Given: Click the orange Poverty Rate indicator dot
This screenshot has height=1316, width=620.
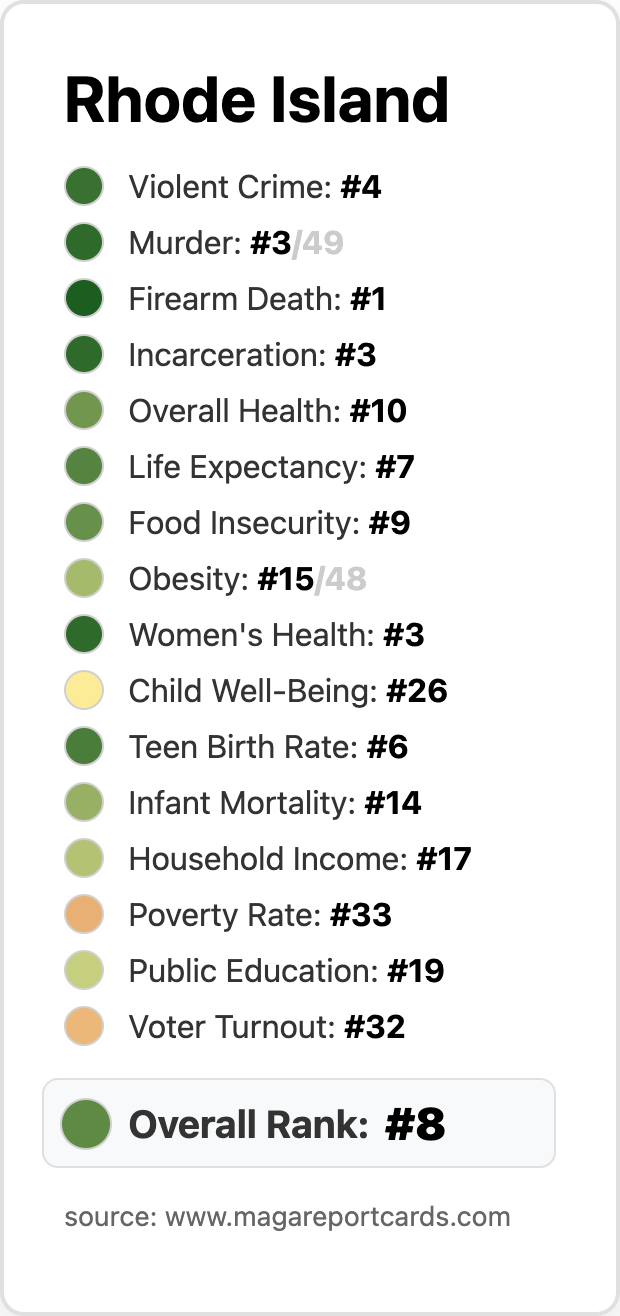Looking at the screenshot, I should point(84,915).
